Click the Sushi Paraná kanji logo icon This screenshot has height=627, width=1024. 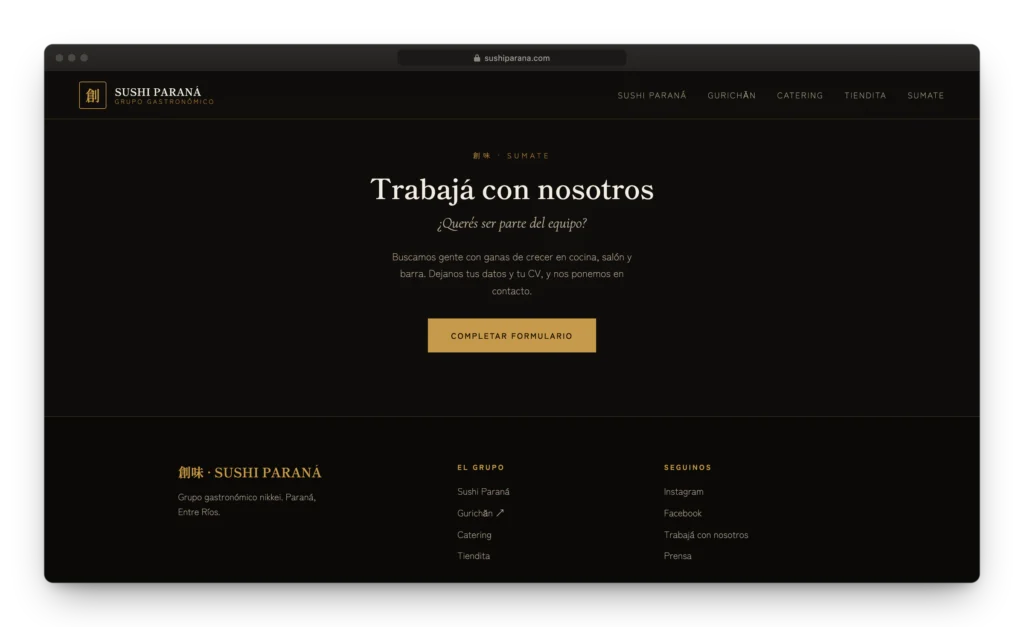tap(93, 95)
